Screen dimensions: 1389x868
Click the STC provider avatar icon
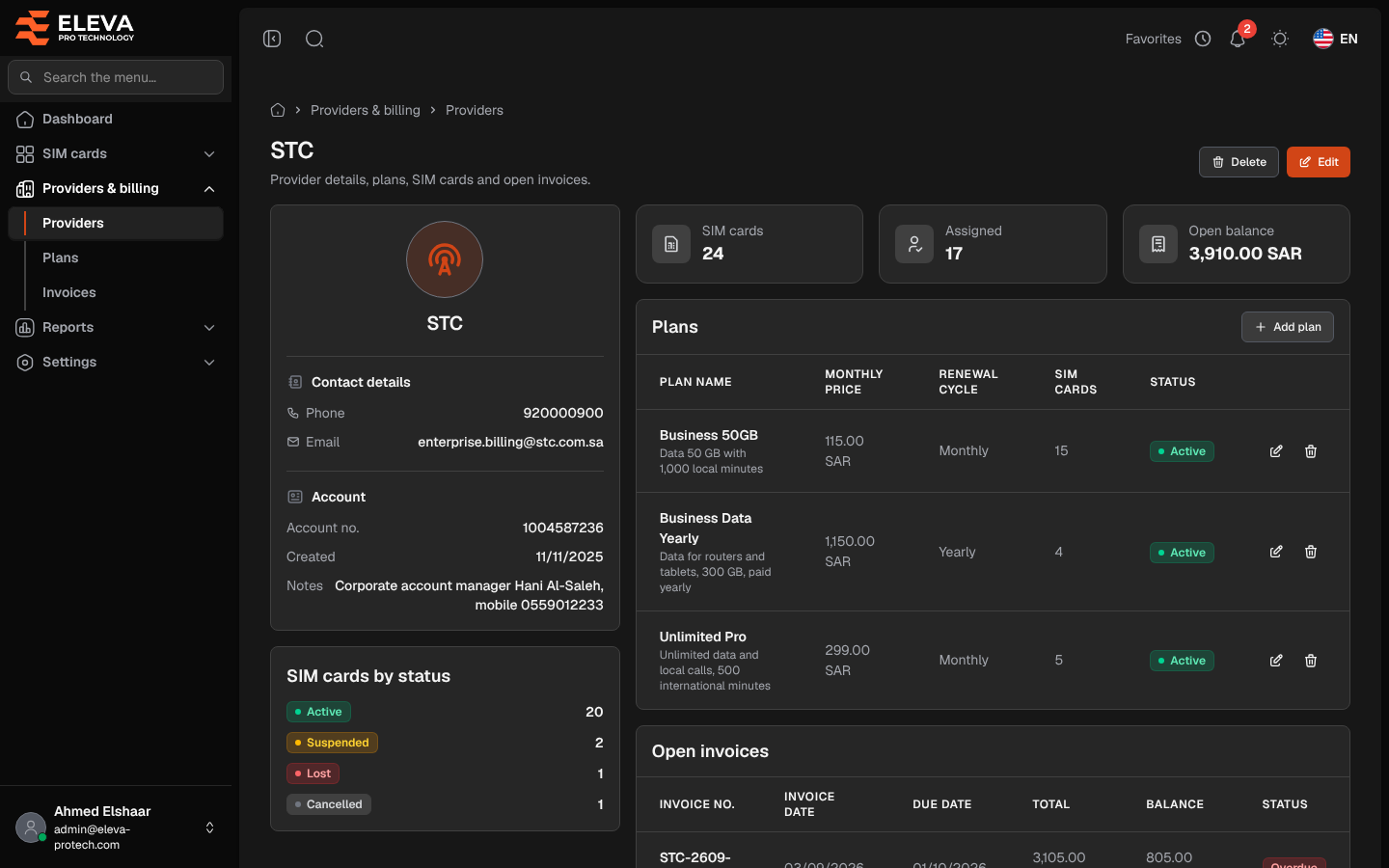pos(445,259)
